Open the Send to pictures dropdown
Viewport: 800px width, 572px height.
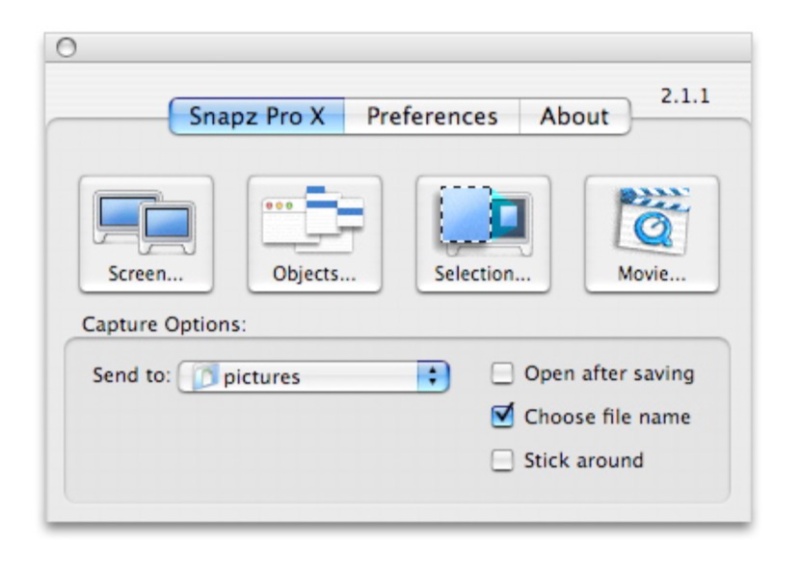[314, 377]
